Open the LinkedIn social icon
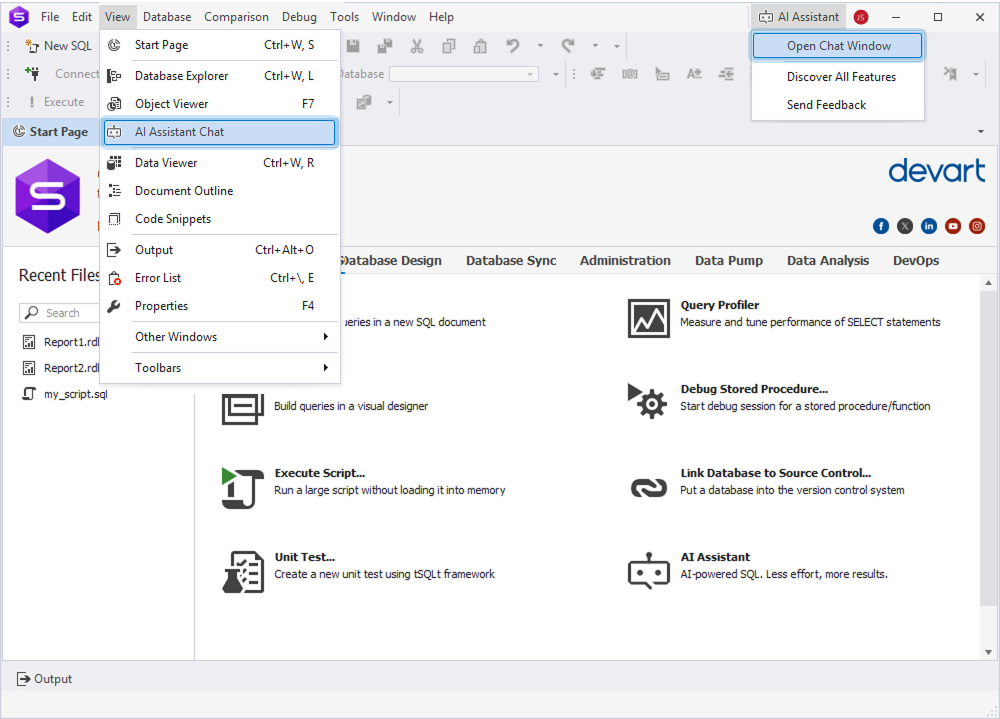Screen dimensions: 1000x719 [x=929, y=226]
